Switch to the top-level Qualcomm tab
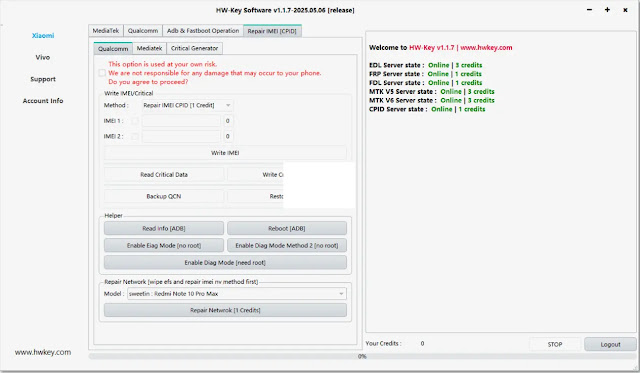The height and width of the screenshot is (373, 640). pos(143,31)
